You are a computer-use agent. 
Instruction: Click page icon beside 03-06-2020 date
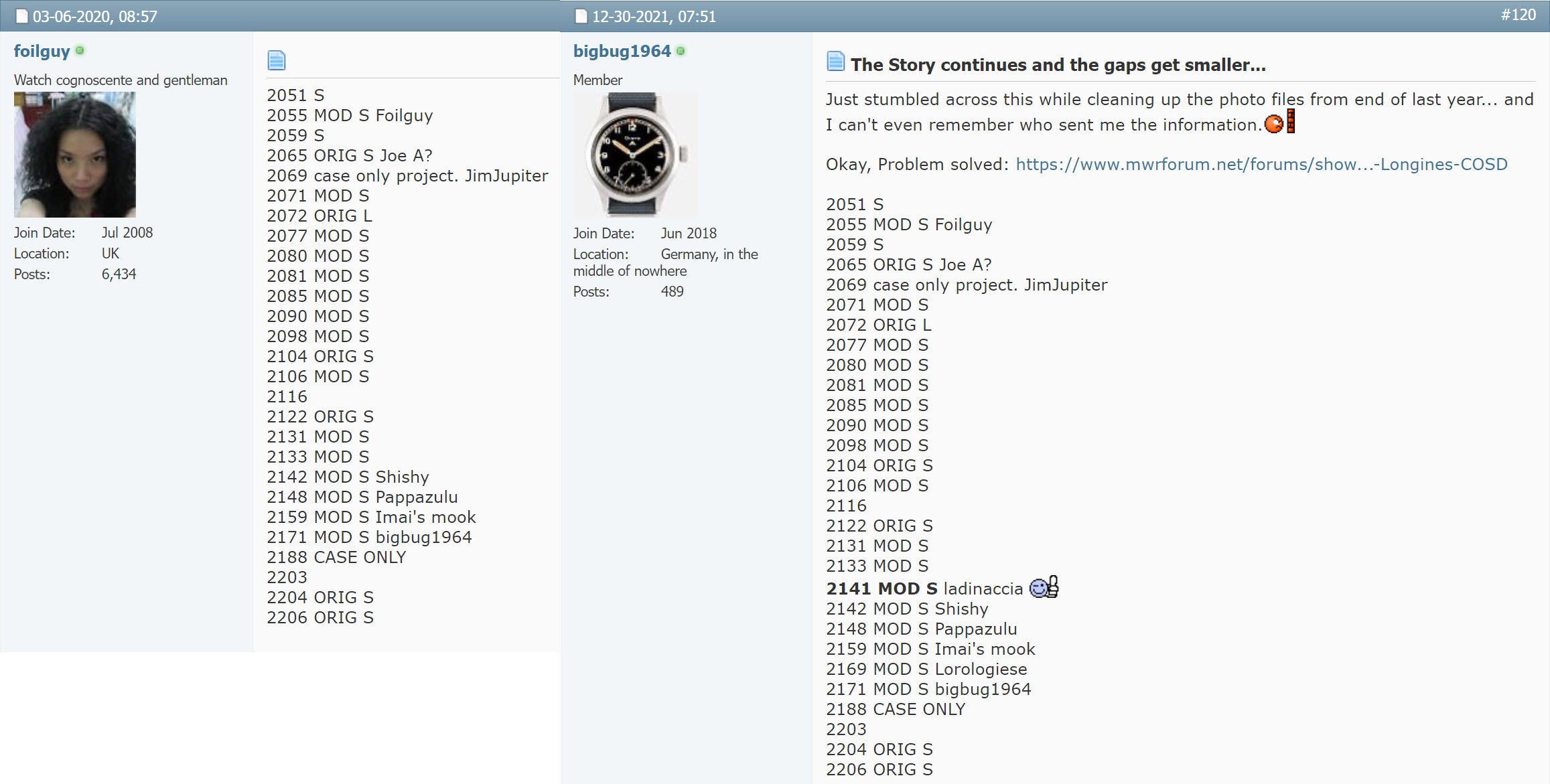pyautogui.click(x=22, y=16)
